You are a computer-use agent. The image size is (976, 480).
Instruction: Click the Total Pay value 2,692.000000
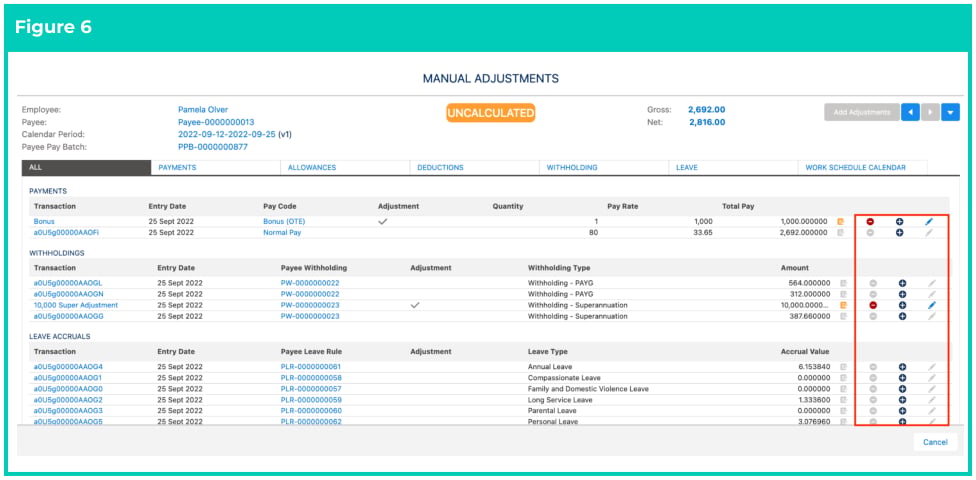click(x=804, y=233)
